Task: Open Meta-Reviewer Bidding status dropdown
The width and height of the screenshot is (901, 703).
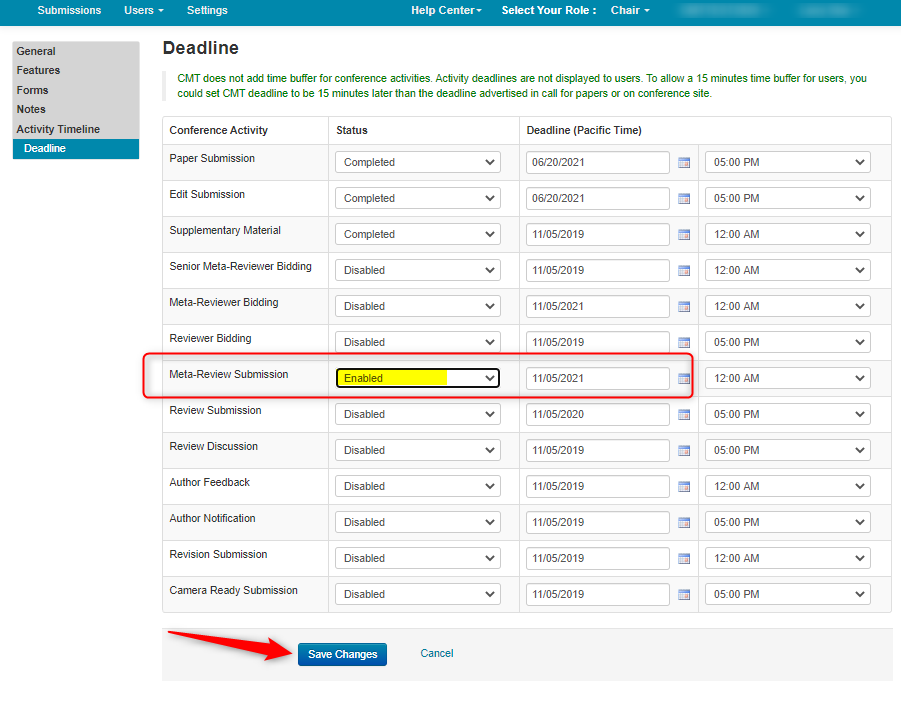Action: pos(418,306)
